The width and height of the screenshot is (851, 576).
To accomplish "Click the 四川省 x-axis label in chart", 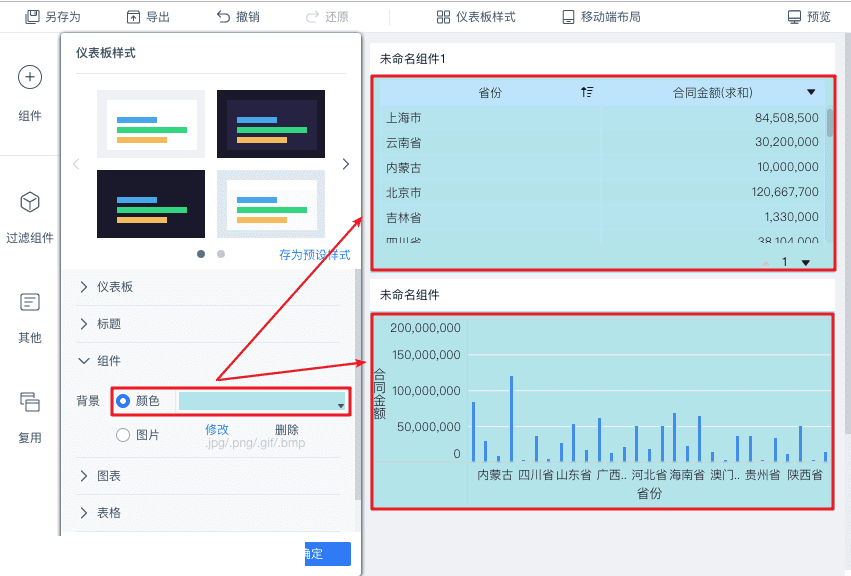I will pyautogui.click(x=536, y=475).
